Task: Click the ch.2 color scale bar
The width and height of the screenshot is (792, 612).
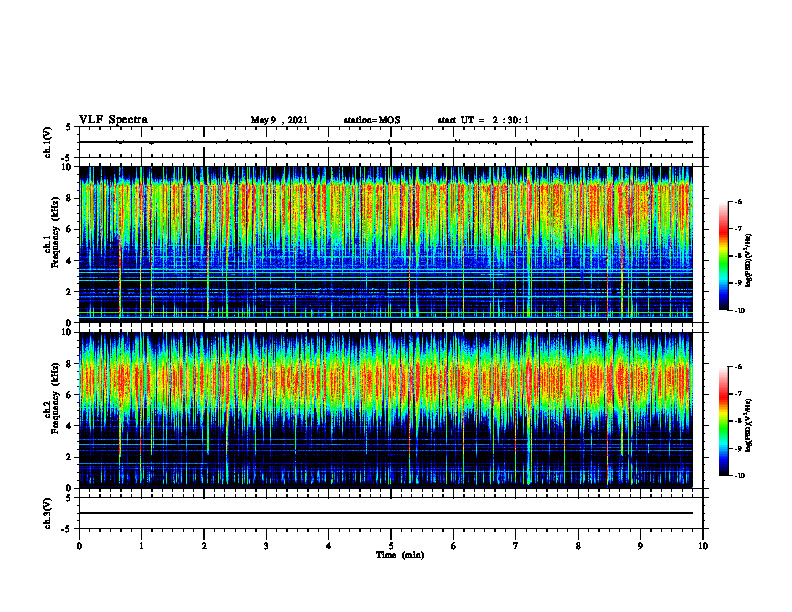Action: (x=724, y=421)
